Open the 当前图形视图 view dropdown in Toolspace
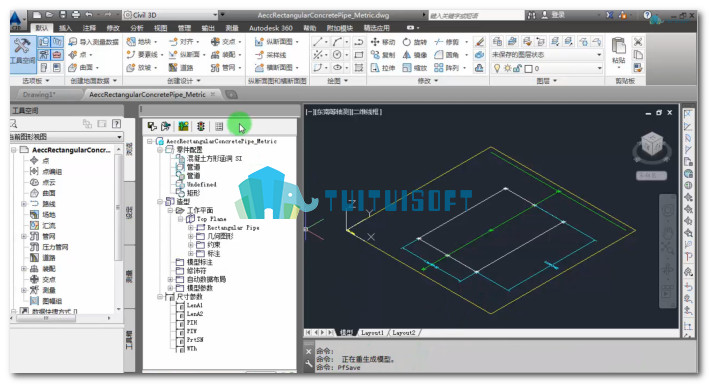 tap(119, 137)
